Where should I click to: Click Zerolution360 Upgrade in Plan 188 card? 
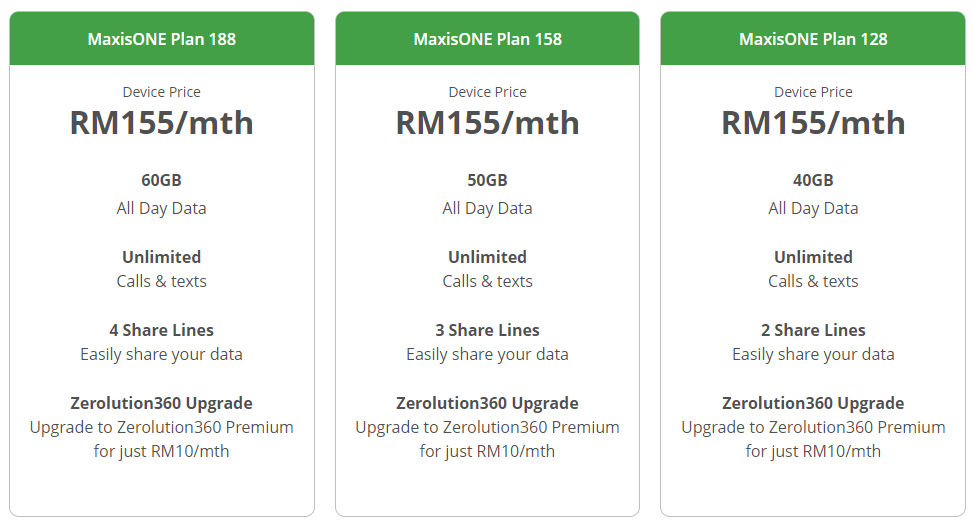tap(162, 403)
